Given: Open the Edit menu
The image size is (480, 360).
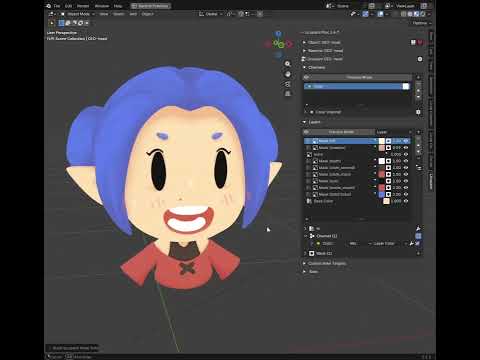Looking at the screenshot, I should point(68,6).
